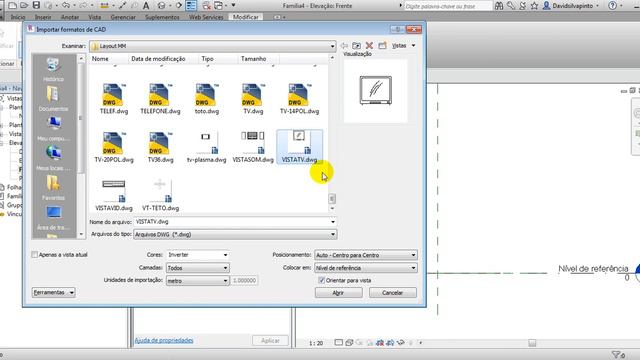The height and width of the screenshot is (360, 640).
Task: Click the back arrow icon next to Examinar
Action: [x=344, y=46]
